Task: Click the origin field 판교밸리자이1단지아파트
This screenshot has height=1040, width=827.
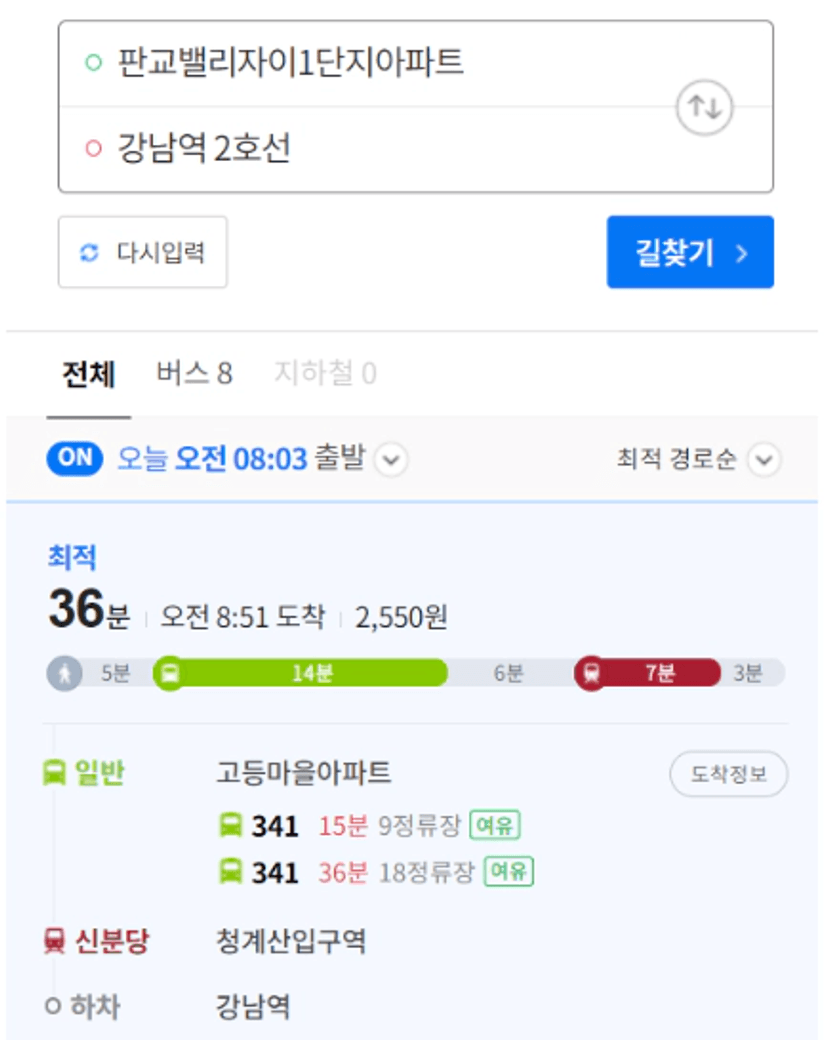Action: click(x=290, y=64)
